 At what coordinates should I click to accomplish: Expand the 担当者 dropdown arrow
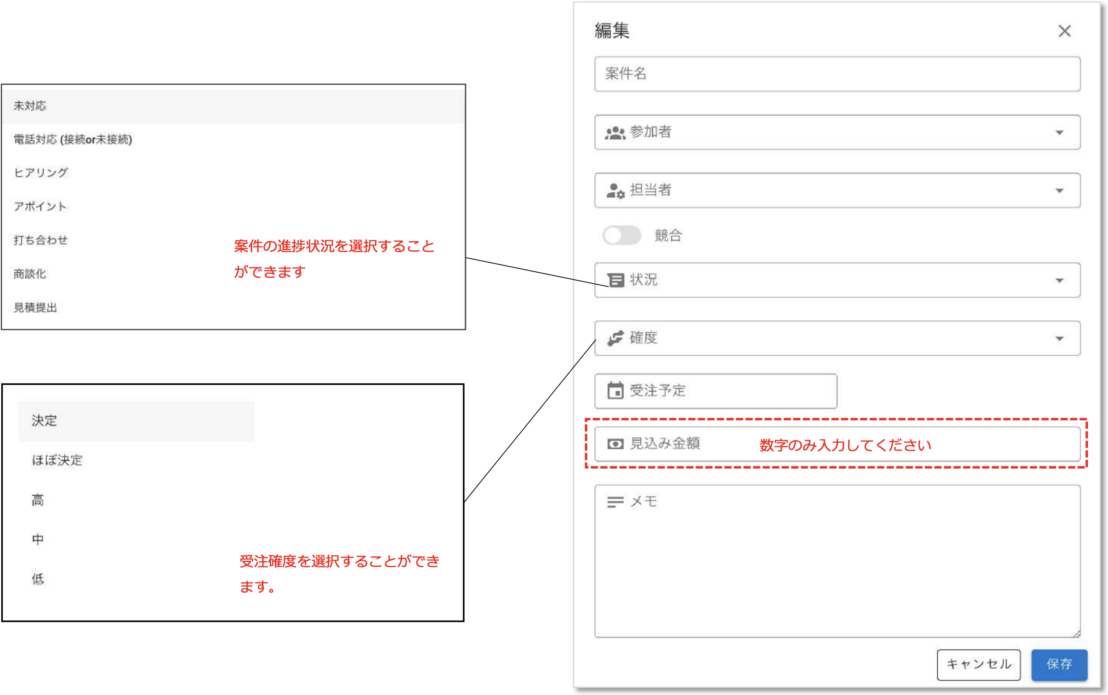[x=1059, y=191]
